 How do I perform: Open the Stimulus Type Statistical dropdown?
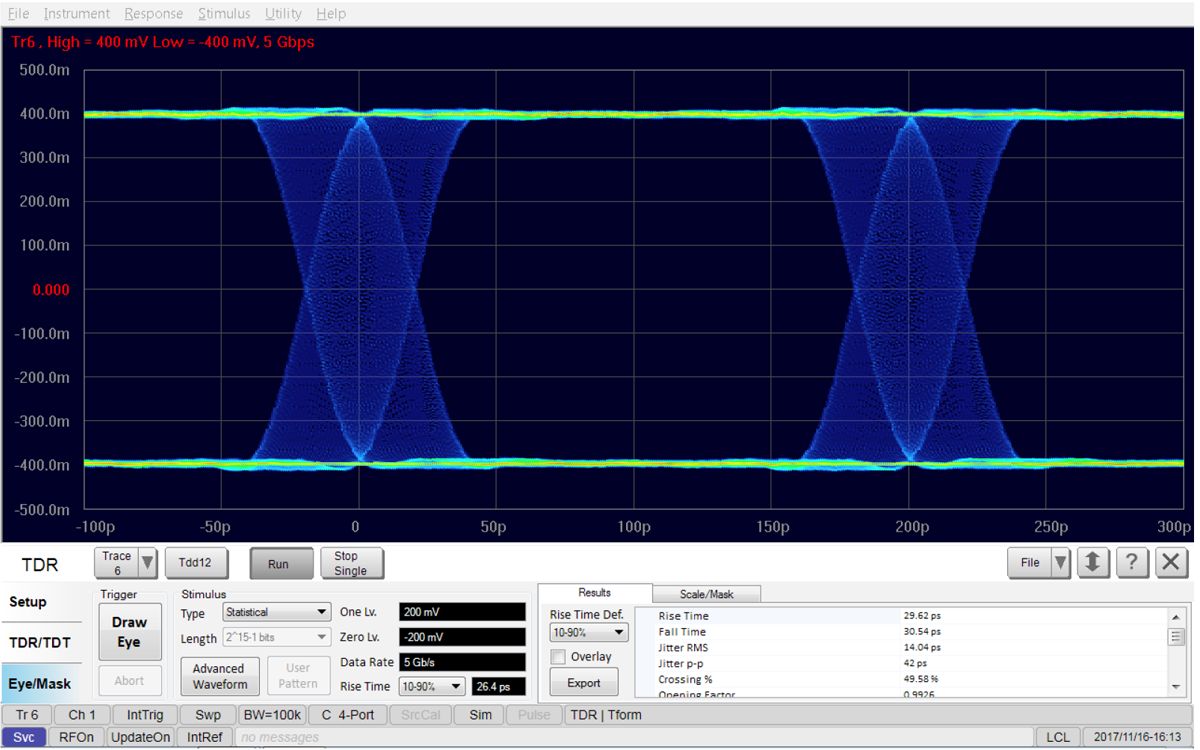(276, 611)
